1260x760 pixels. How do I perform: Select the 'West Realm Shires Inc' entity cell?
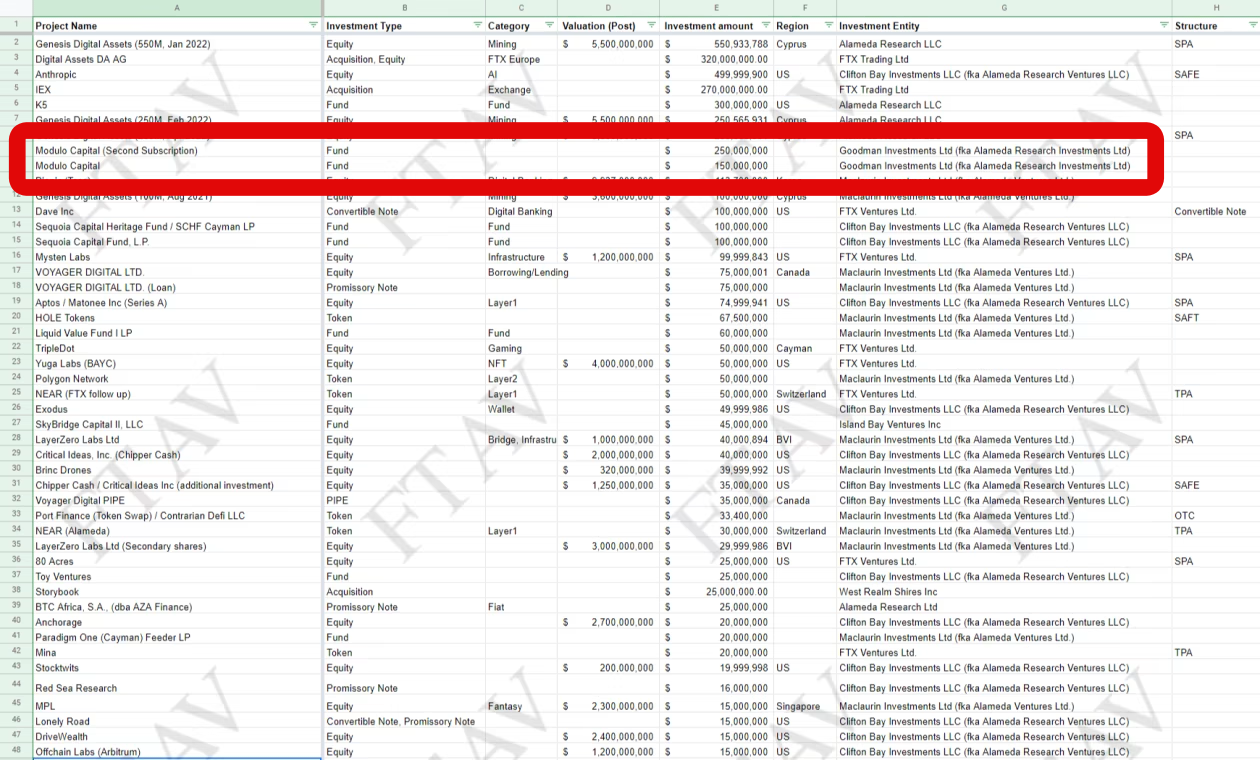click(x=1004, y=592)
